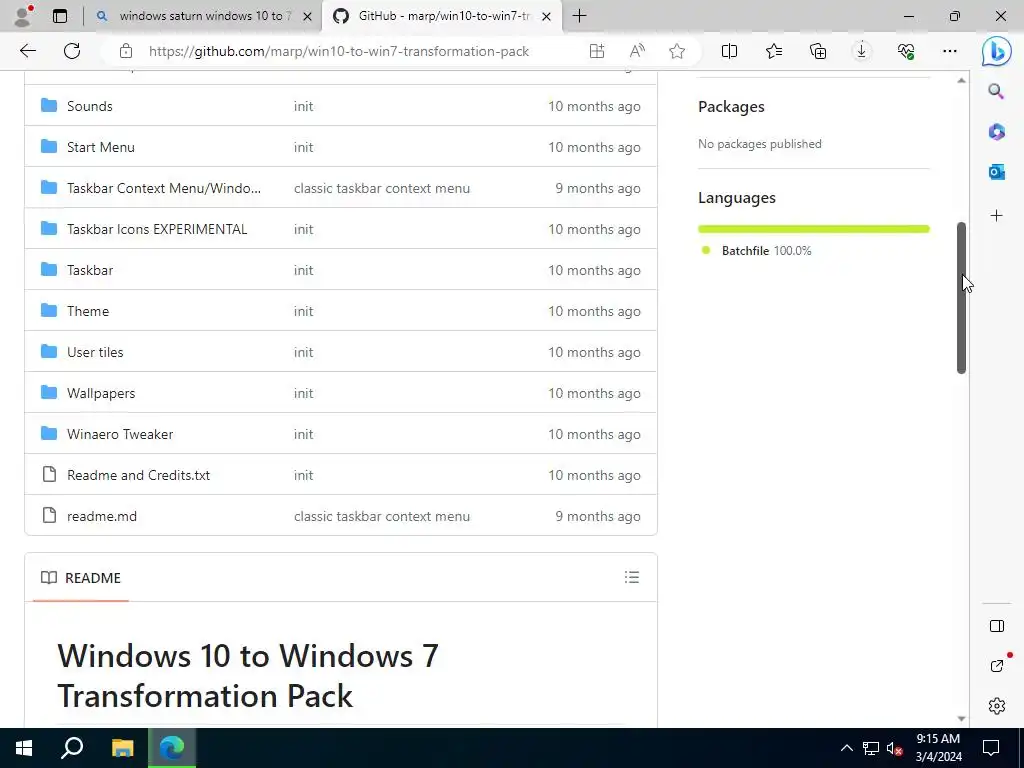Go back with the browser back arrow
The height and width of the screenshot is (768, 1024).
(27, 51)
